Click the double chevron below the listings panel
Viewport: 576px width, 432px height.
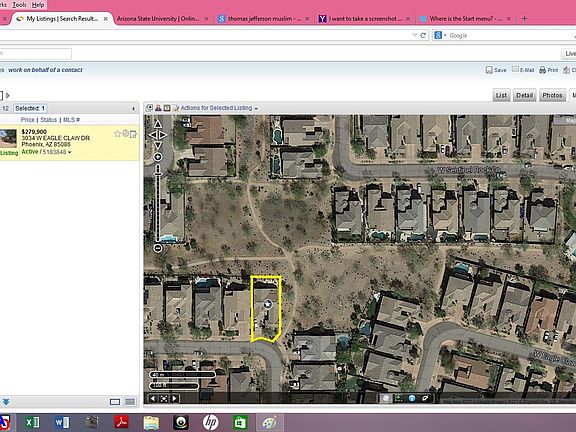coord(6,402)
